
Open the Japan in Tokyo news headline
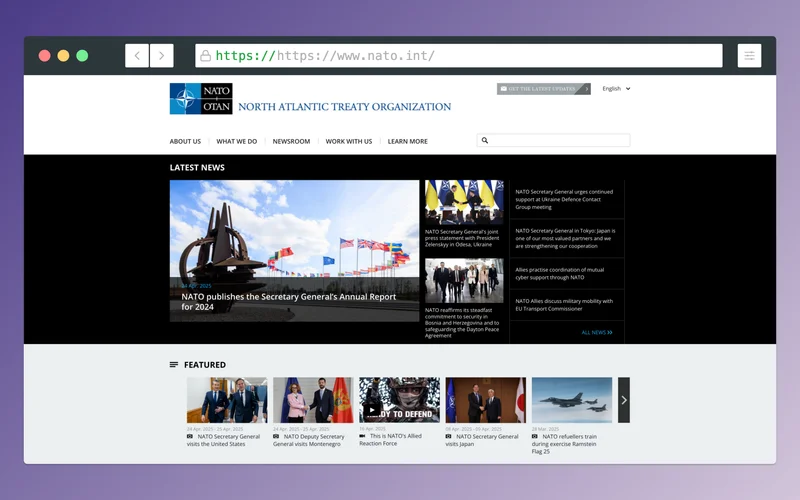[565, 238]
